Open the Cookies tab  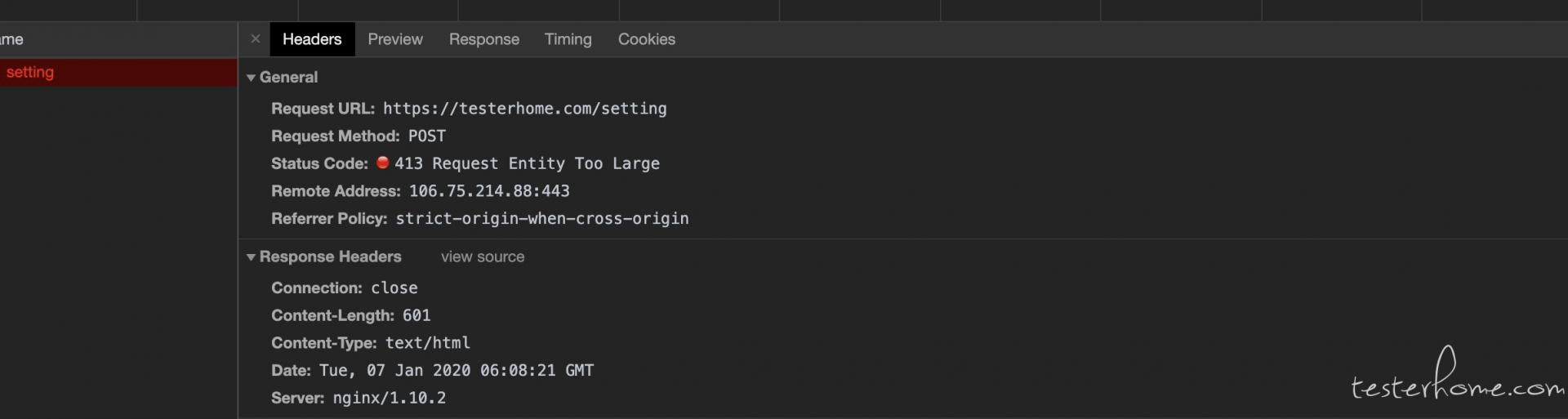click(x=647, y=39)
